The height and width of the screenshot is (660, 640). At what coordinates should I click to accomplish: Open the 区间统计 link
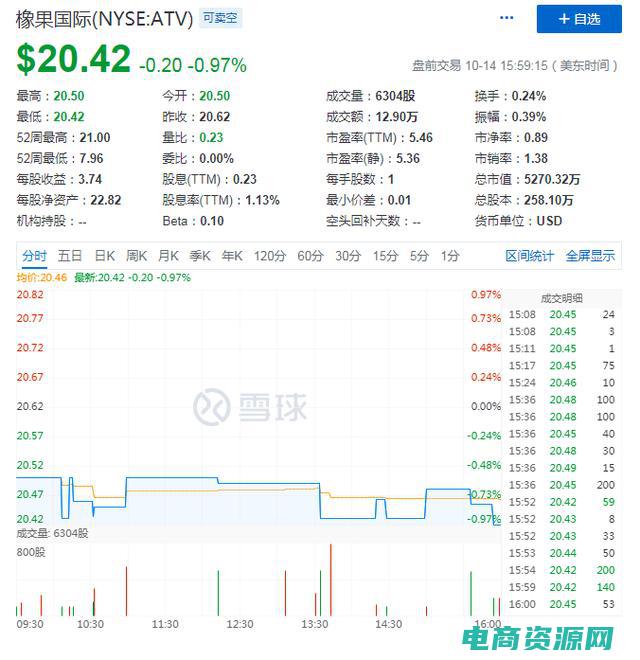click(530, 255)
